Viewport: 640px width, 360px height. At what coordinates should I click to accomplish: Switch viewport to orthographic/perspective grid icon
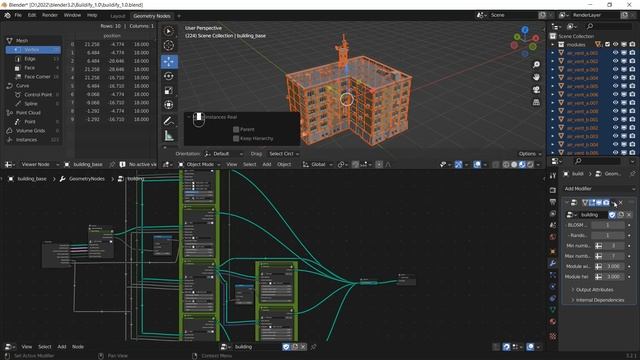(x=536, y=102)
